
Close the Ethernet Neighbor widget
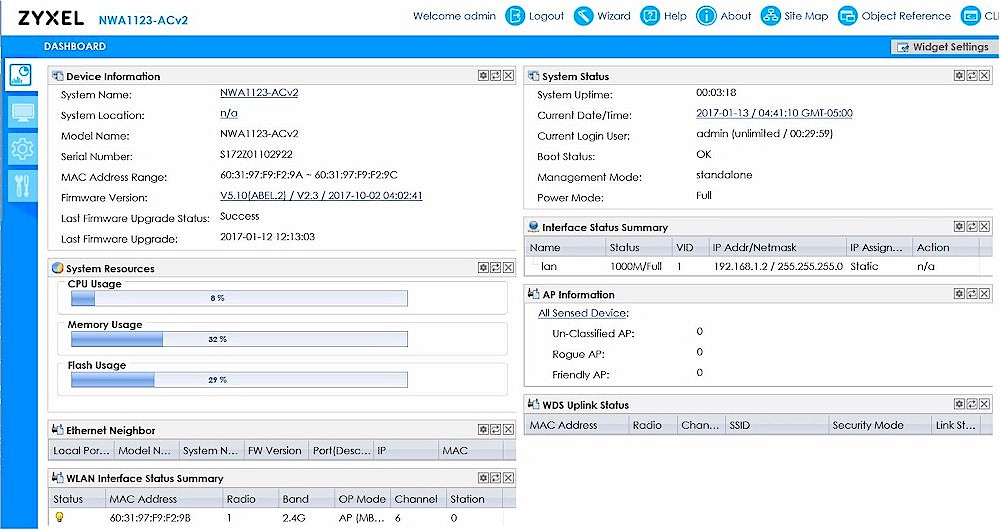[x=508, y=429]
